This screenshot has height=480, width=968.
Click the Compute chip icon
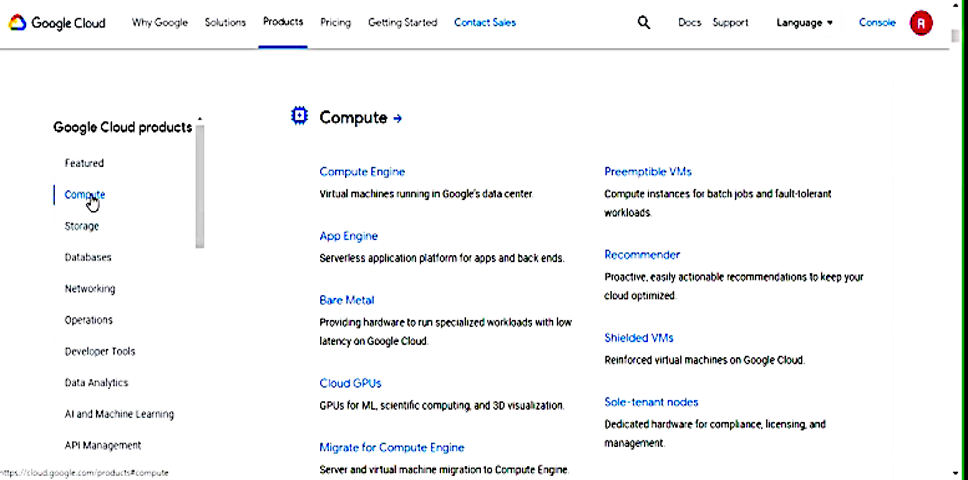(x=299, y=116)
